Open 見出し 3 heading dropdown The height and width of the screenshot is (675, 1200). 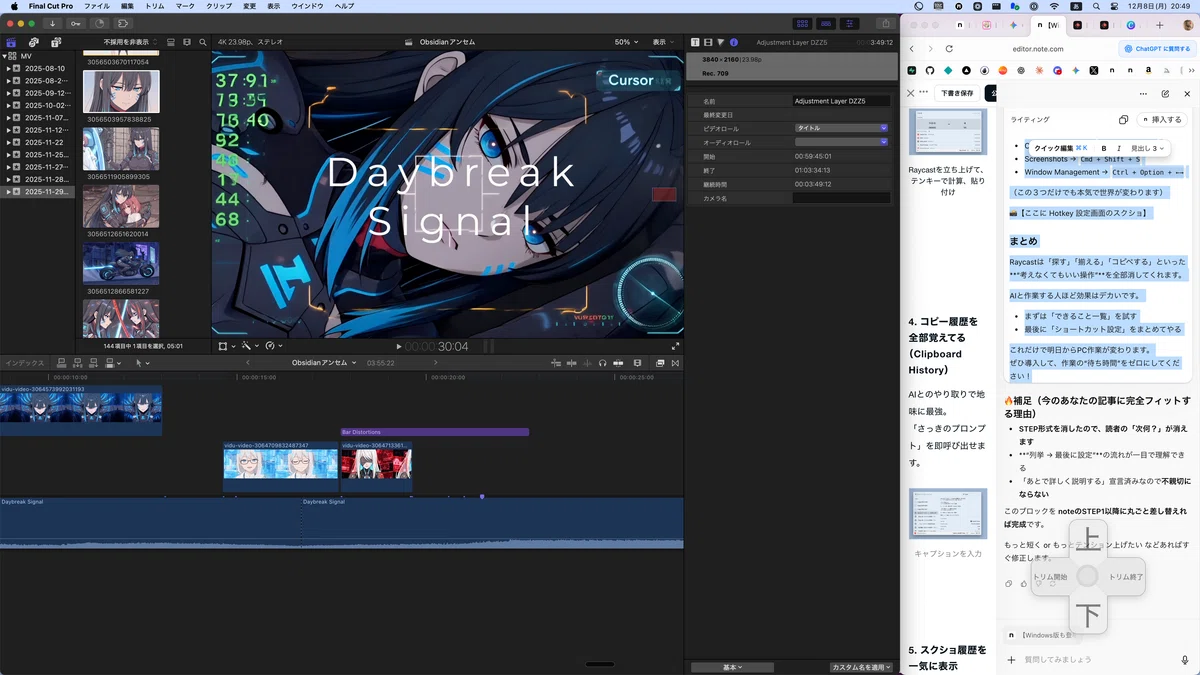(1147, 148)
